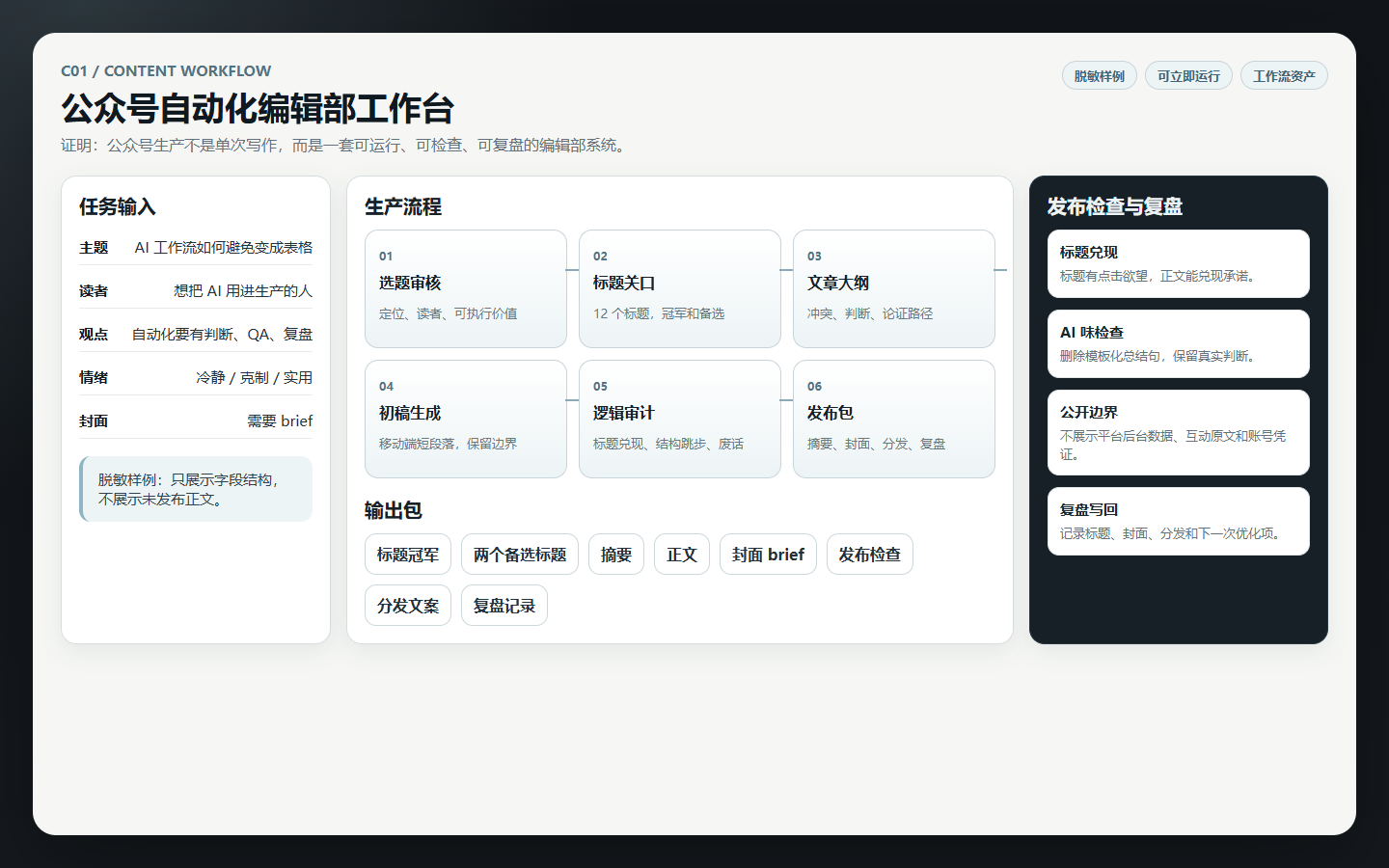Select the 可立即运行 header tag
Screen dimensions: 1389x868
coord(1188,76)
